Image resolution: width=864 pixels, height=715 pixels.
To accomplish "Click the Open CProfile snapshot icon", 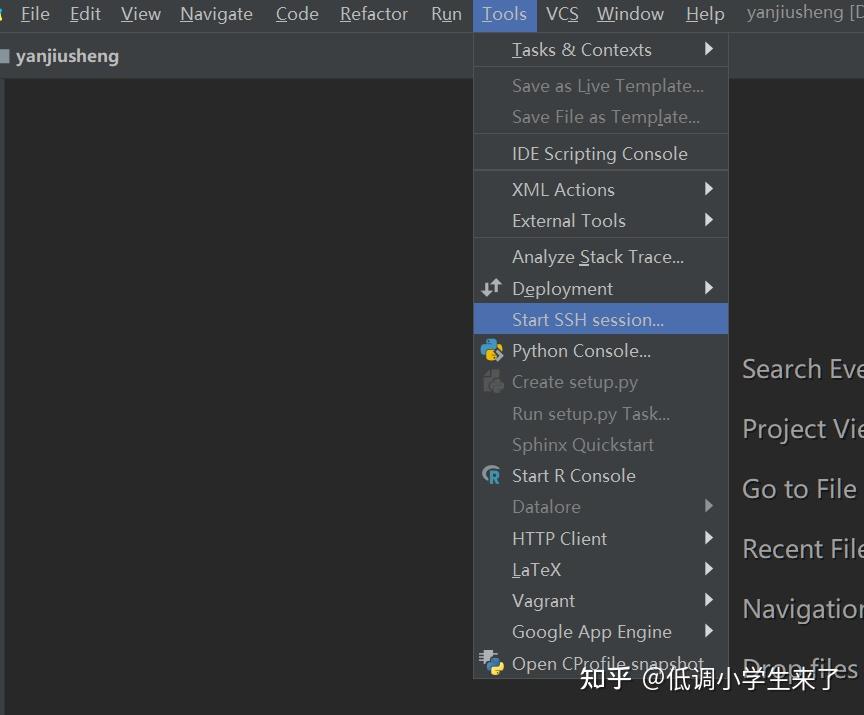I will (x=492, y=663).
